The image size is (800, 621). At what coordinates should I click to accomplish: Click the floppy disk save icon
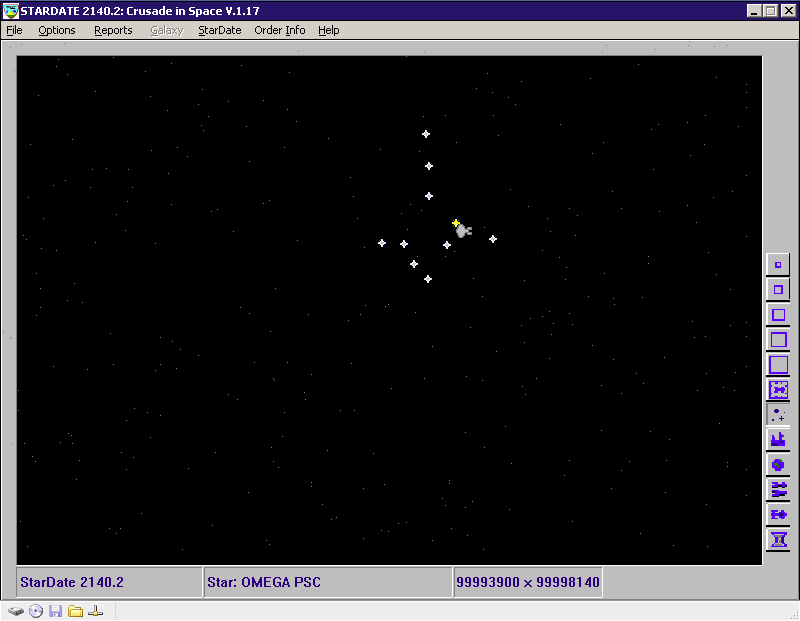point(56,611)
